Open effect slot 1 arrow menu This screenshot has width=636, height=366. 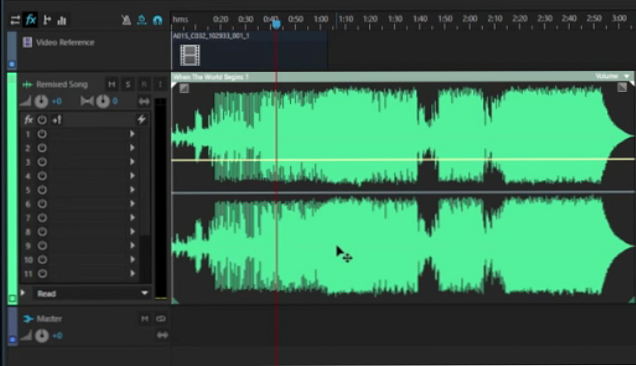point(132,133)
